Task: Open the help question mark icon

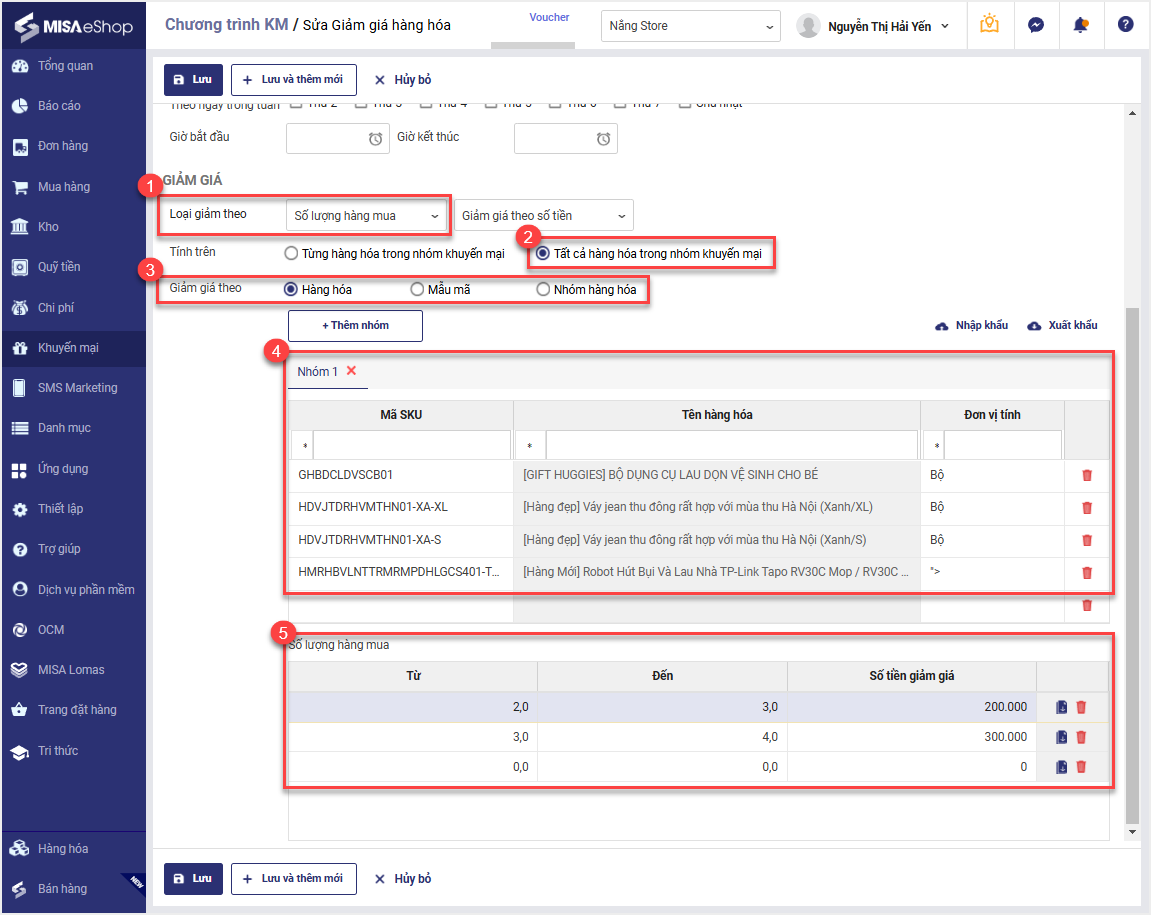Action: 1126,25
